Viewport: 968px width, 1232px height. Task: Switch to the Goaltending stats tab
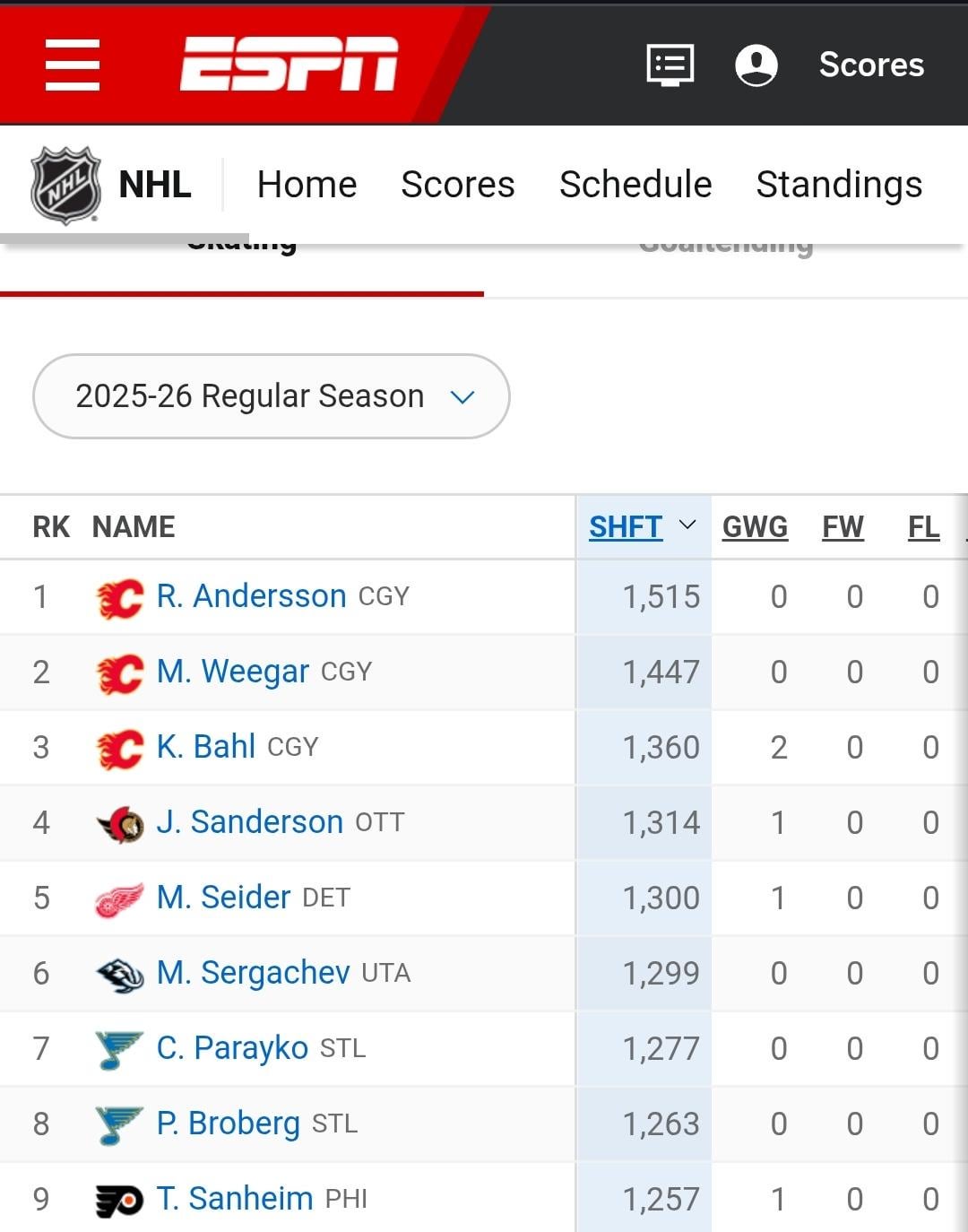[726, 247]
